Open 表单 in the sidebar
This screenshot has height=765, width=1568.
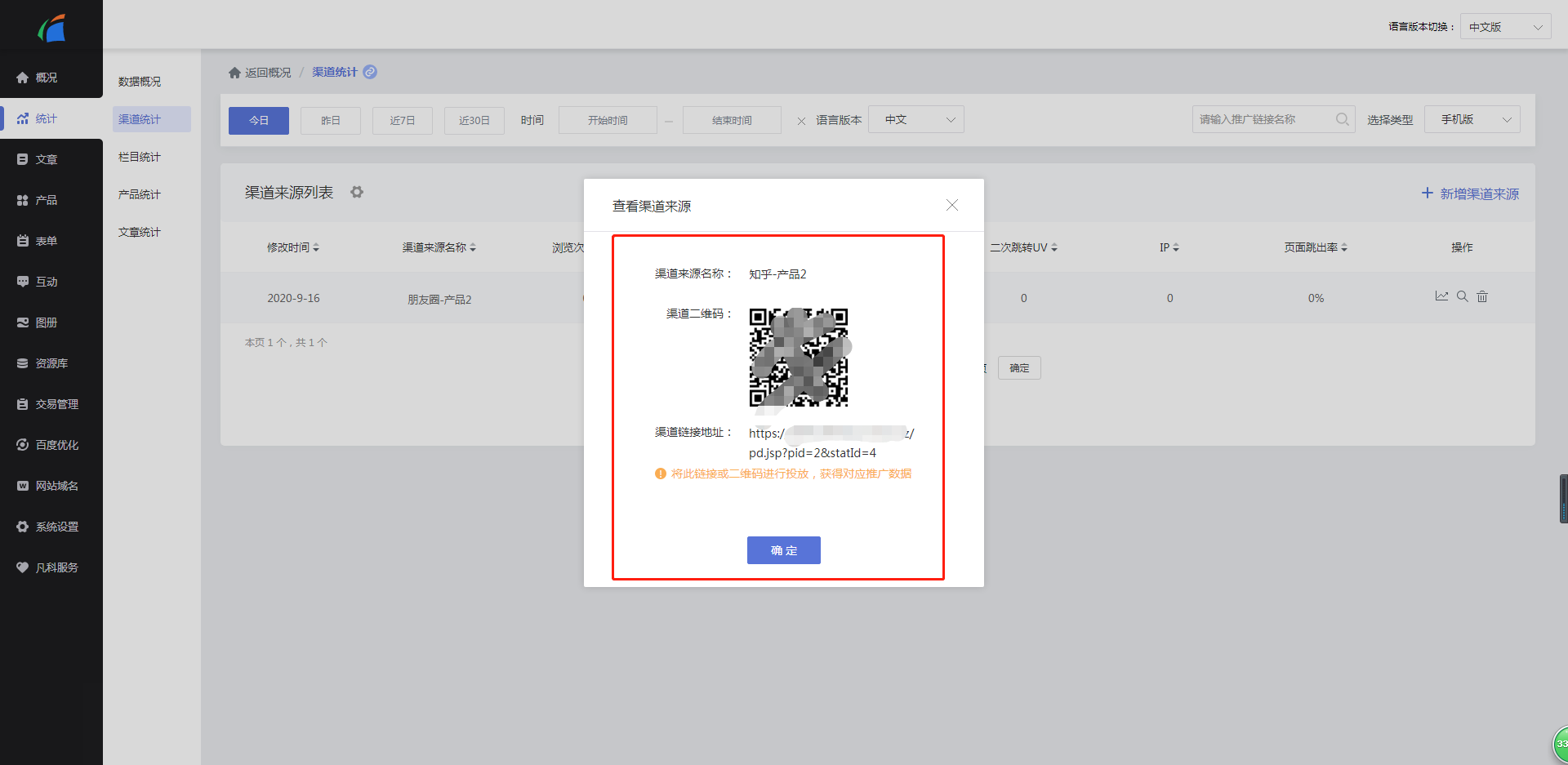point(51,241)
